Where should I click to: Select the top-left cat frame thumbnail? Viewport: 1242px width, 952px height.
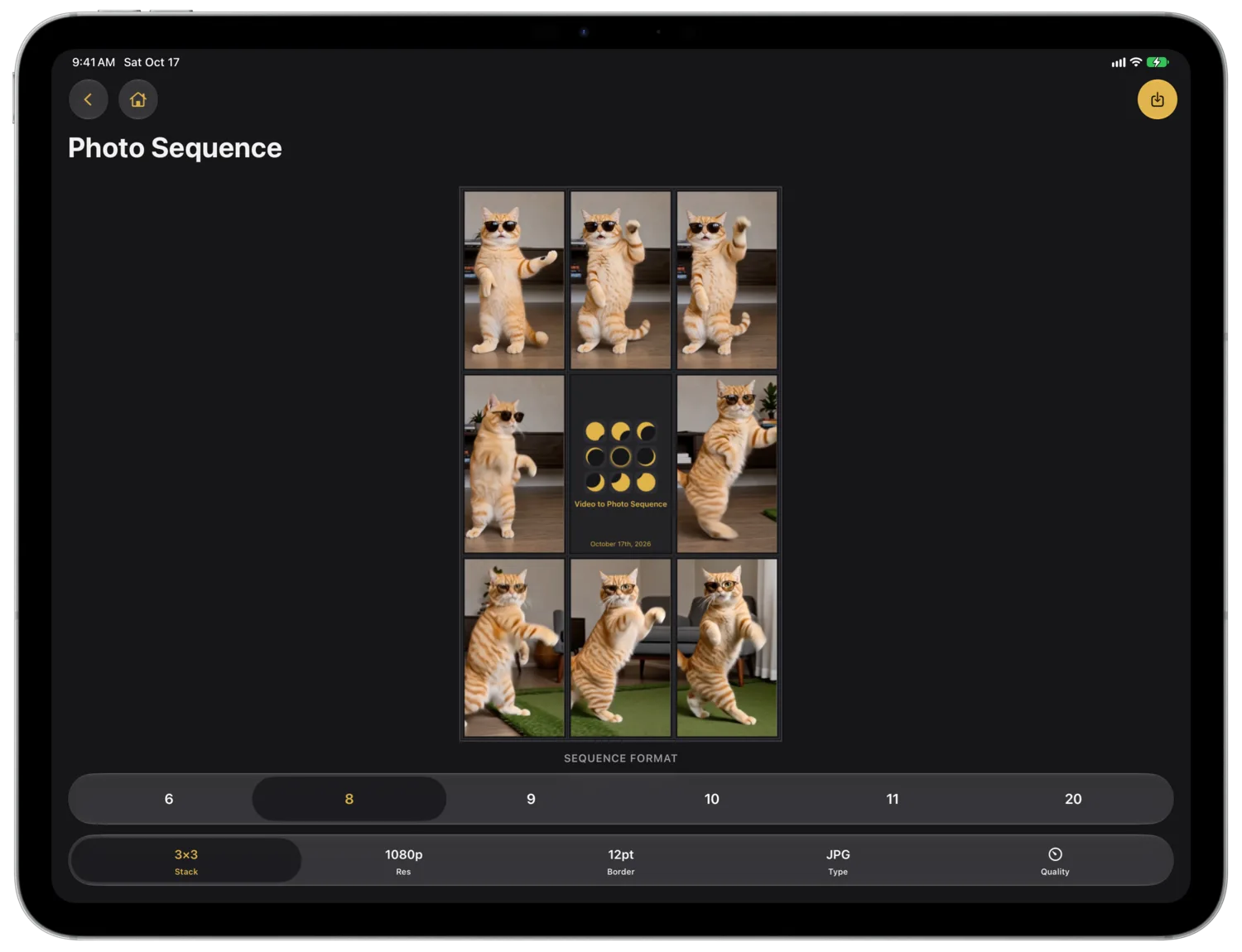514,280
